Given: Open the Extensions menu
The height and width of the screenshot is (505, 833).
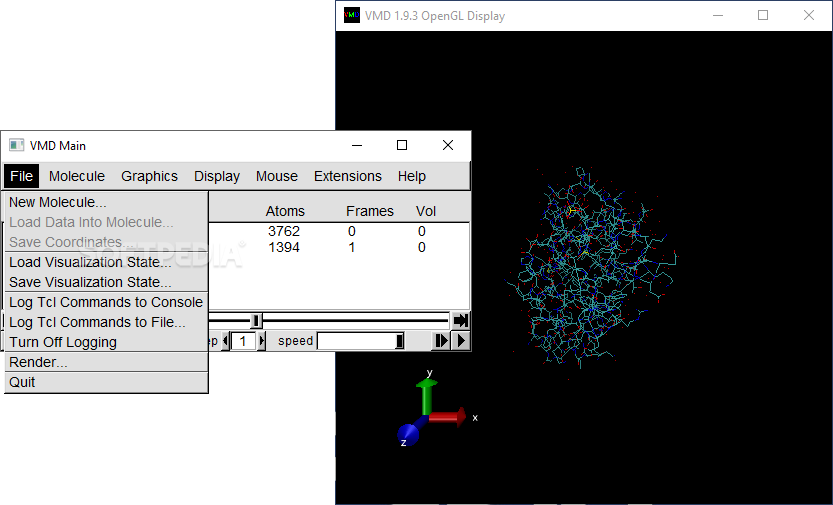Looking at the screenshot, I should pyautogui.click(x=348, y=176).
